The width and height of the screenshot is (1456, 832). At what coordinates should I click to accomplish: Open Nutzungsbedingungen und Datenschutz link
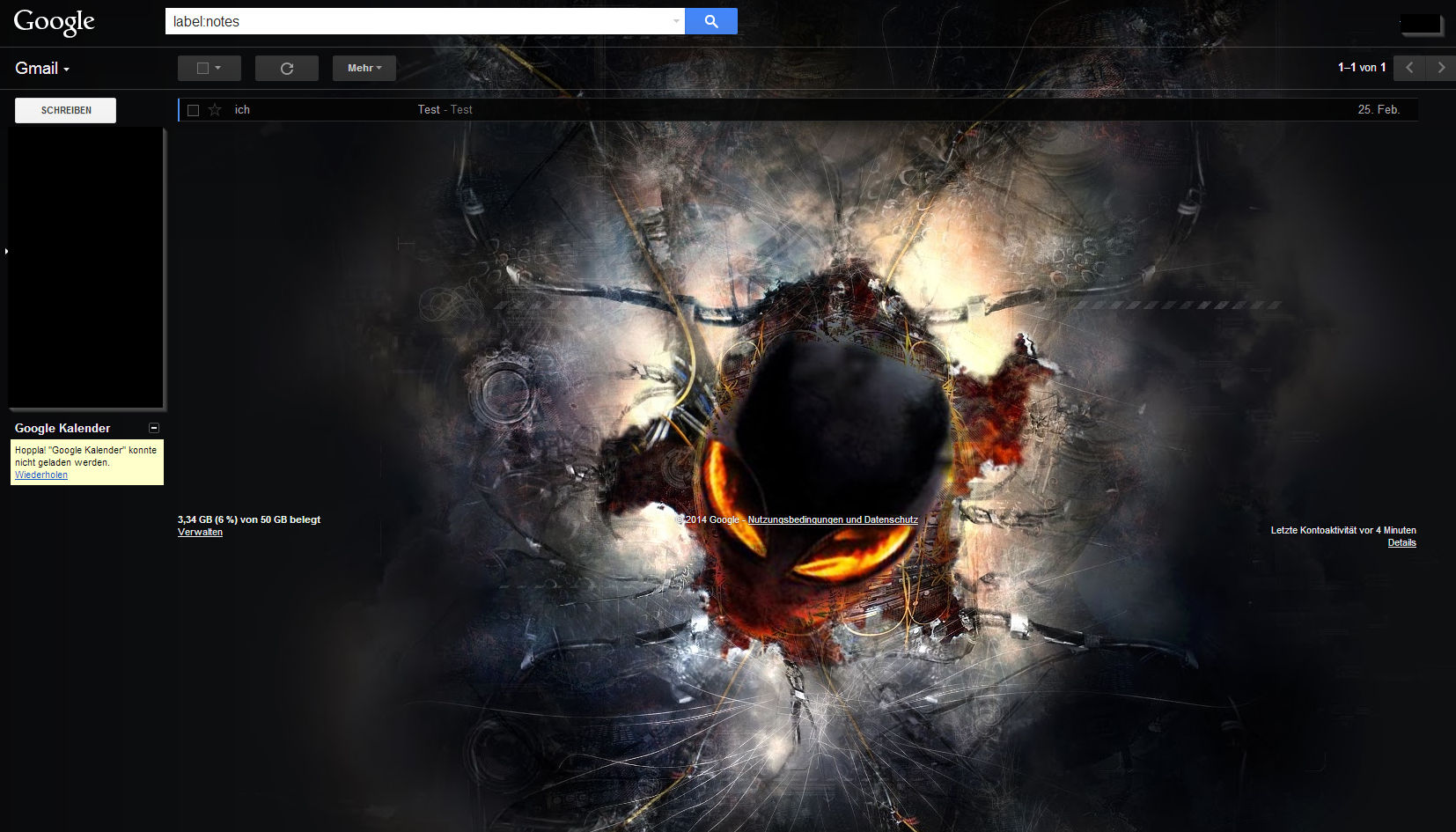point(833,519)
